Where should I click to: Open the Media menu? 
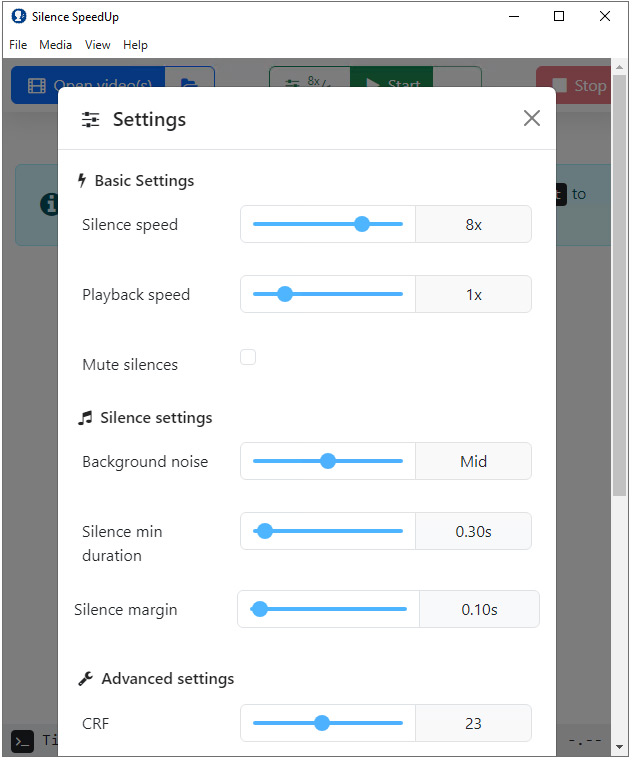point(55,45)
